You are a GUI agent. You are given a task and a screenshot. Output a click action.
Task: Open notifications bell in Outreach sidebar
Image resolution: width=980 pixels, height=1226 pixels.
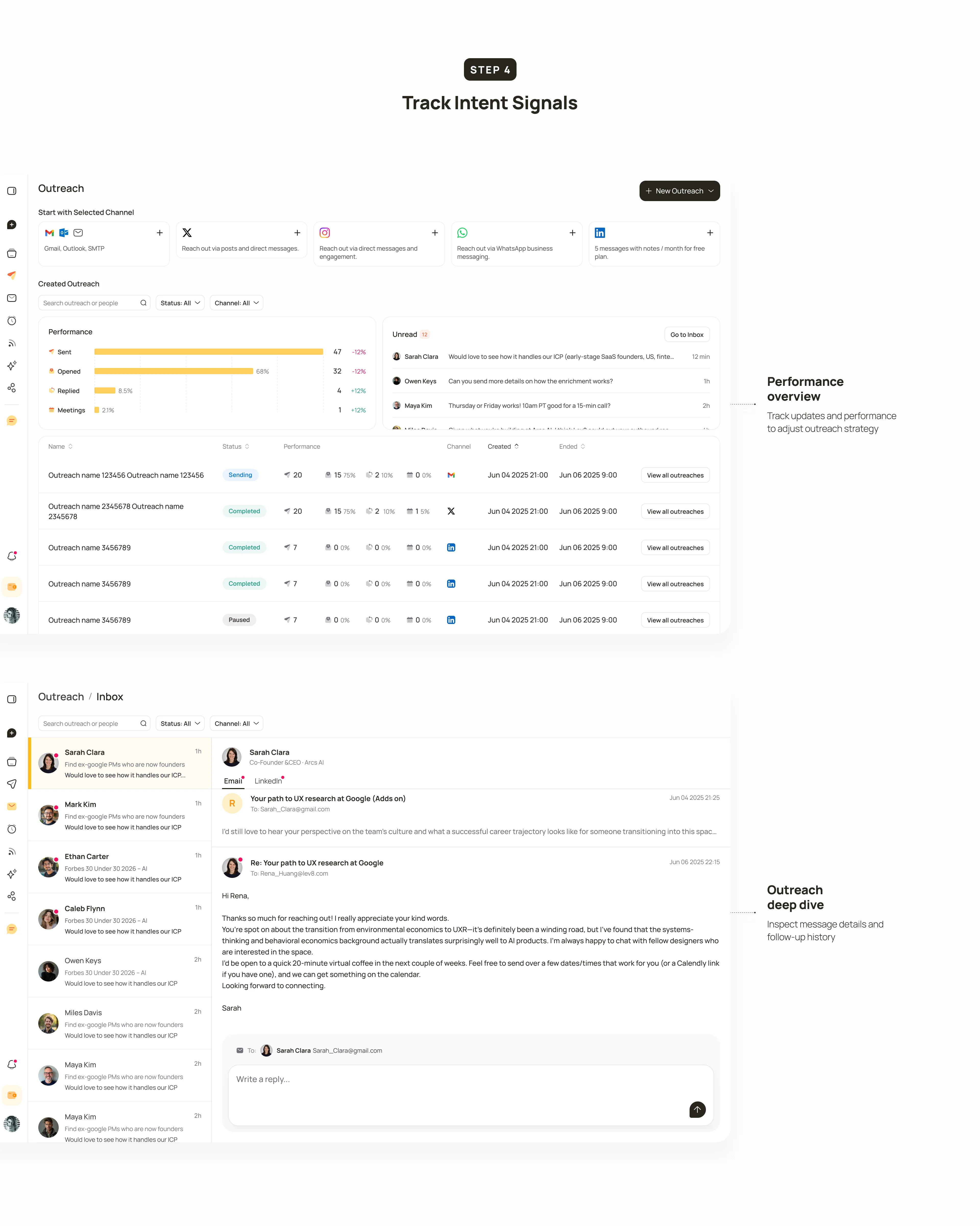12,556
